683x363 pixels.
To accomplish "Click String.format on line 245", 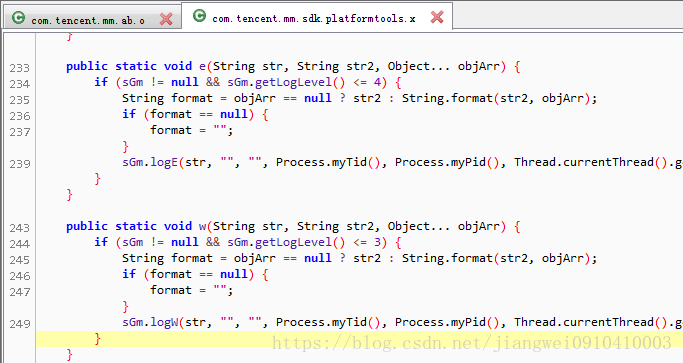I will pos(447,258).
